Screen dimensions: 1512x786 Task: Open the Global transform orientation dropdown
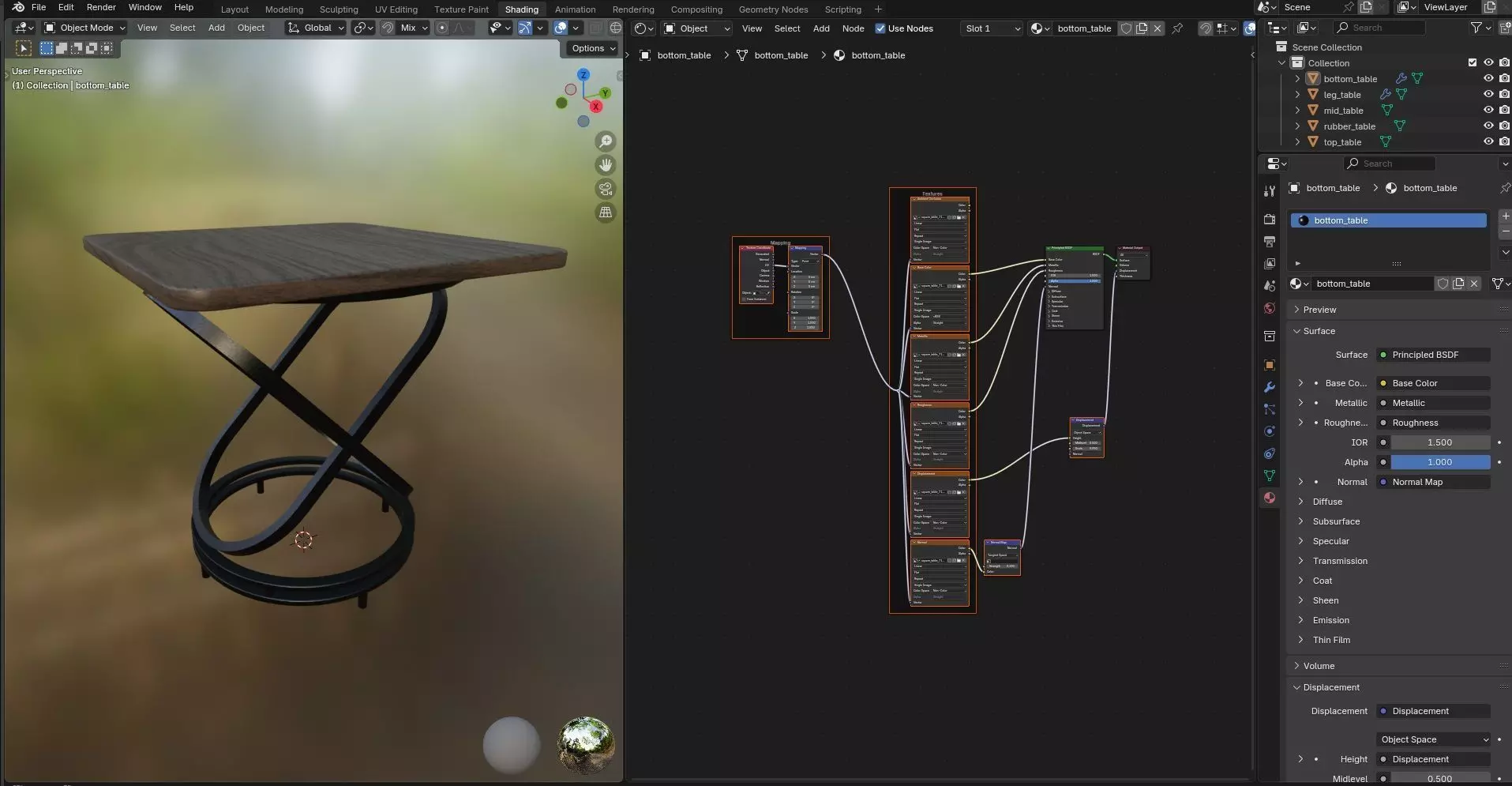click(x=316, y=28)
